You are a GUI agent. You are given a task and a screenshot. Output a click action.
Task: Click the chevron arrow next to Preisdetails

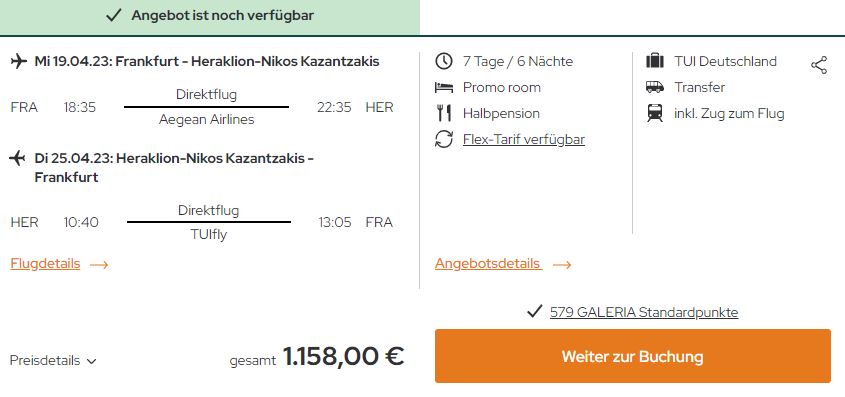pos(91,361)
